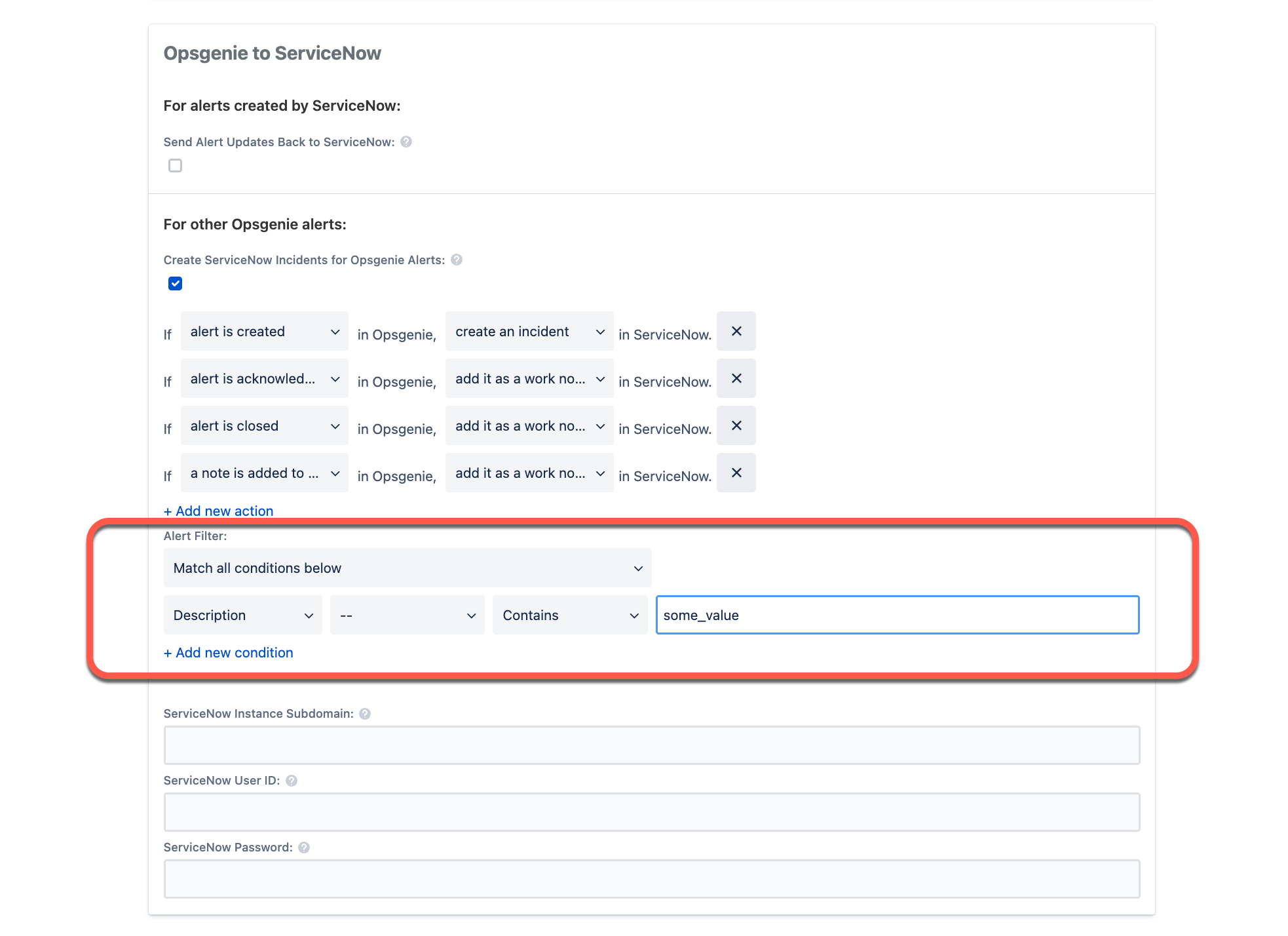Open the 'alert is created' trigger dropdown
The image size is (1288, 936).
(264, 331)
